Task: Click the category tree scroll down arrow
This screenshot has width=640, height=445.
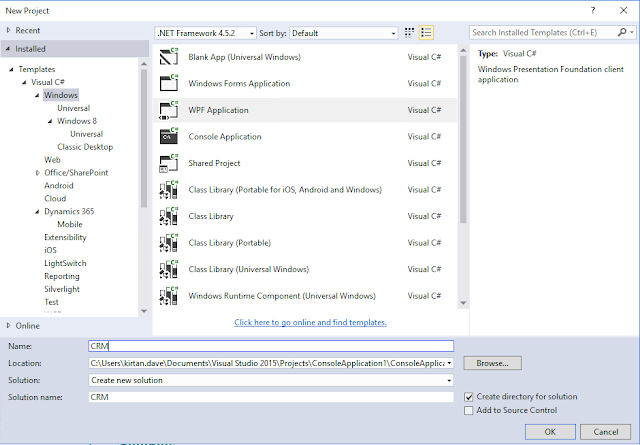Action: 144,311
